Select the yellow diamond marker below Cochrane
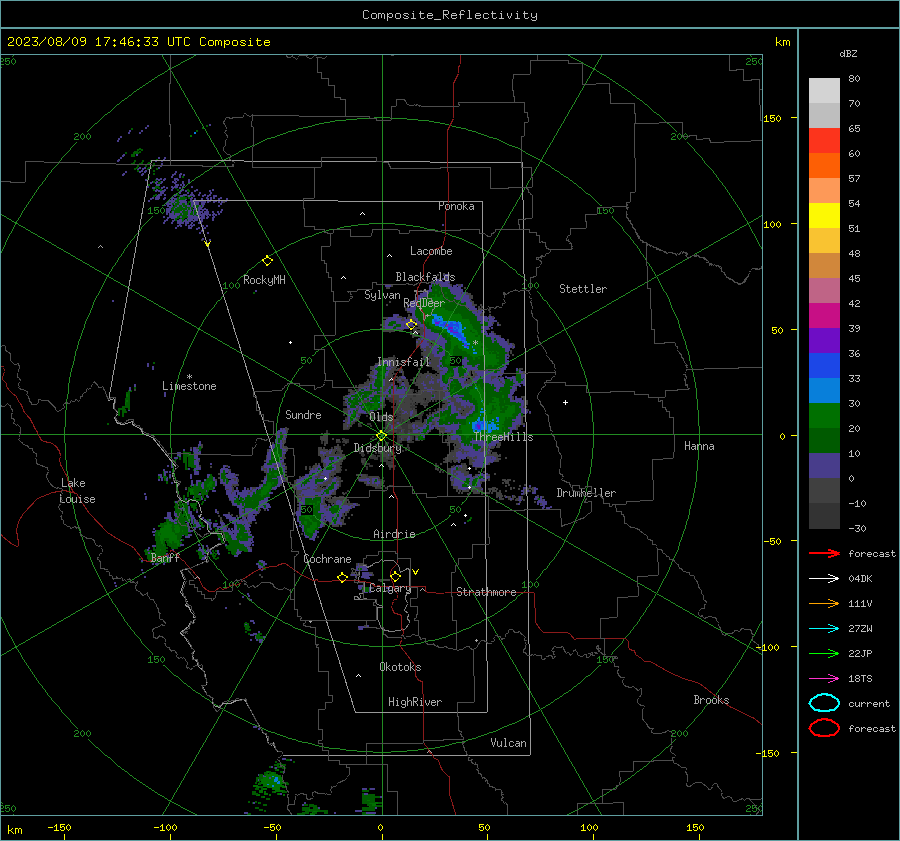The width and height of the screenshot is (900, 841). pos(342,578)
